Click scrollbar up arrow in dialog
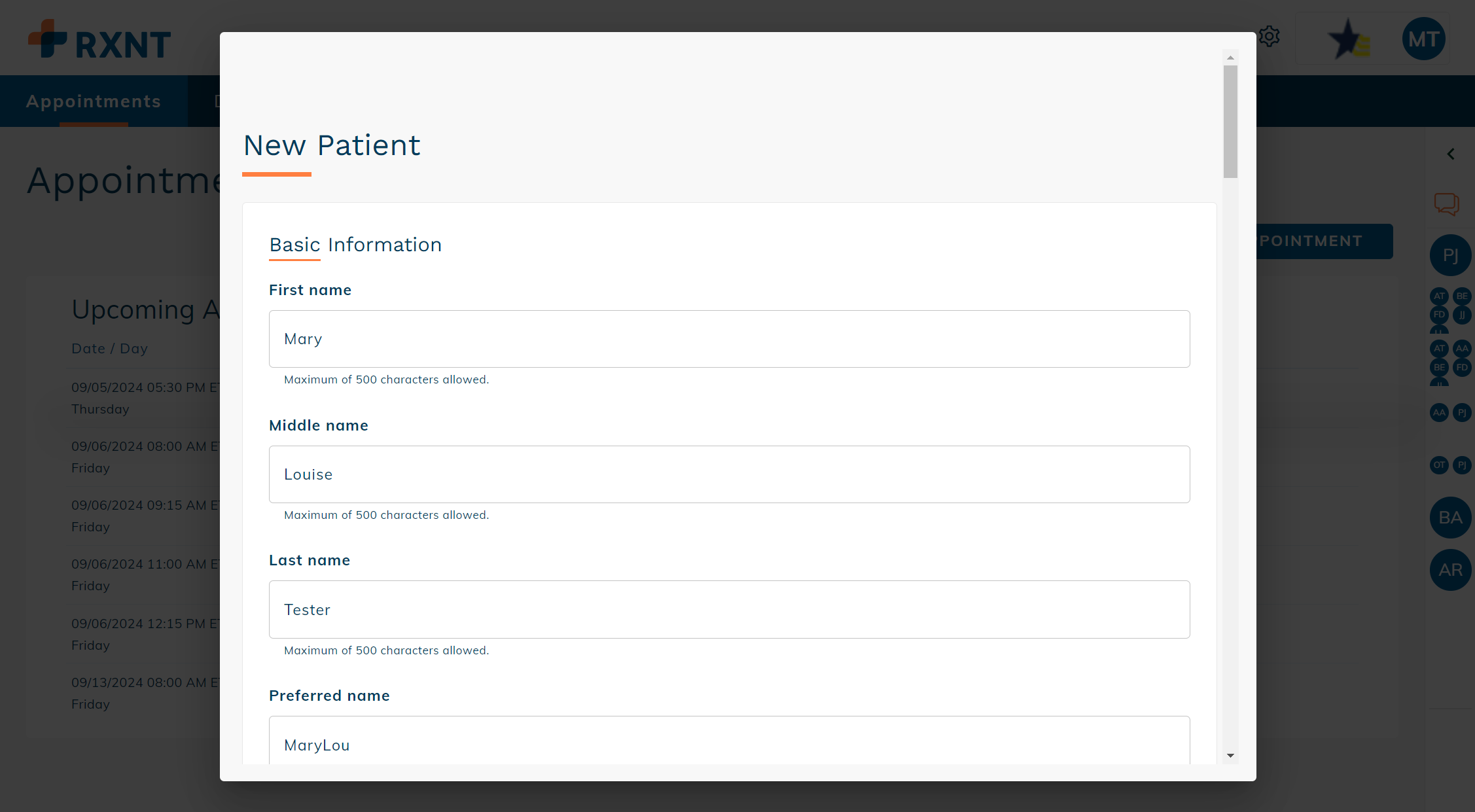Screen dimensions: 1475x812 [1230, 58]
